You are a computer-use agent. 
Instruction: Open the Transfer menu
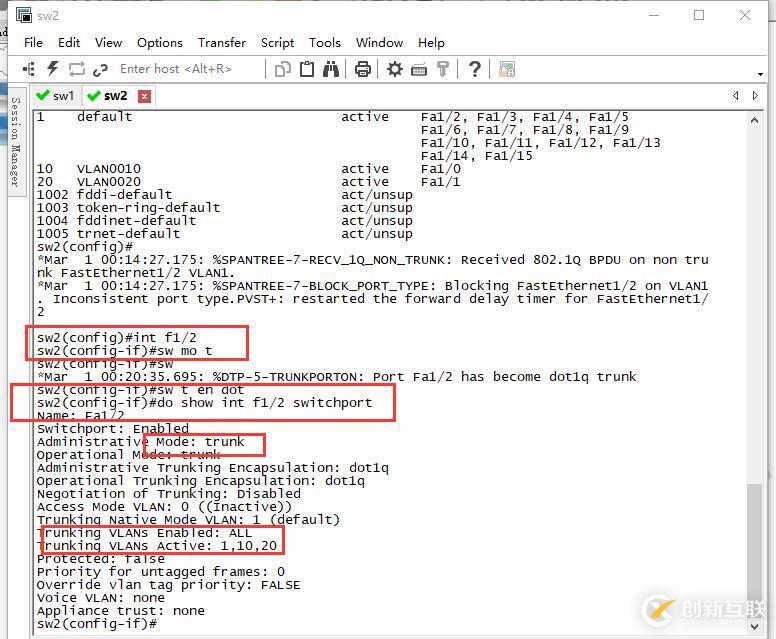(222, 43)
